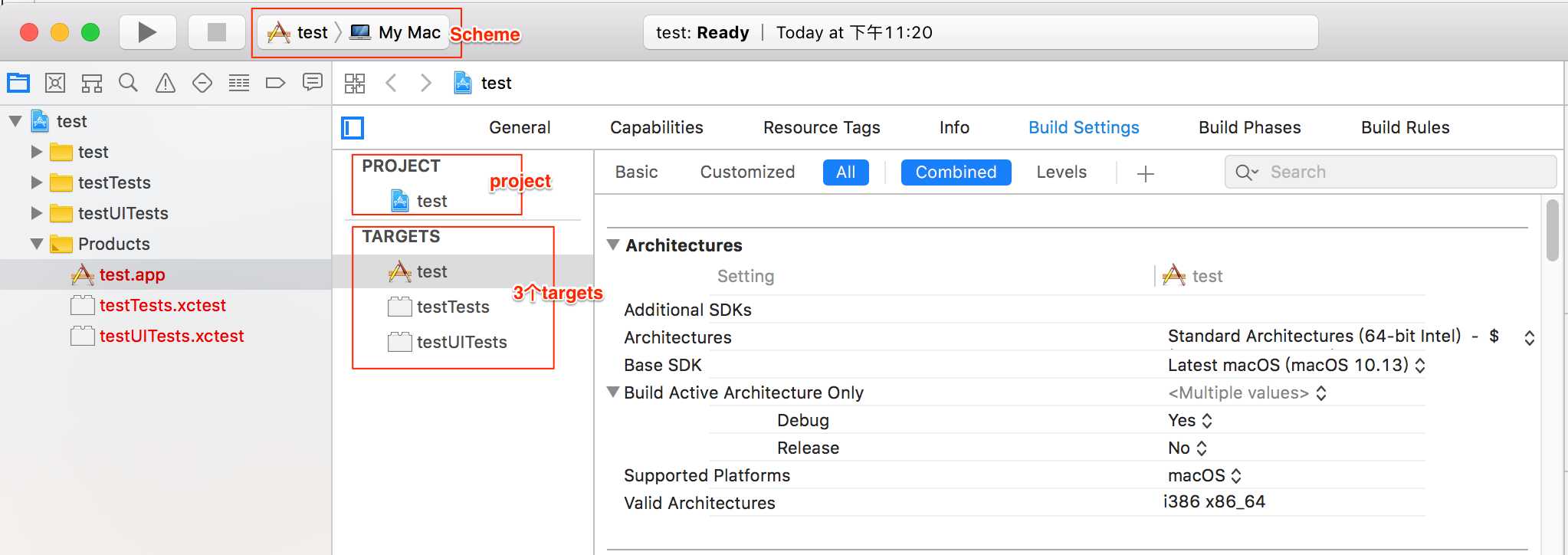This screenshot has height=555, width=1568.
Task: Expand the testUITests folder
Action: (x=36, y=213)
